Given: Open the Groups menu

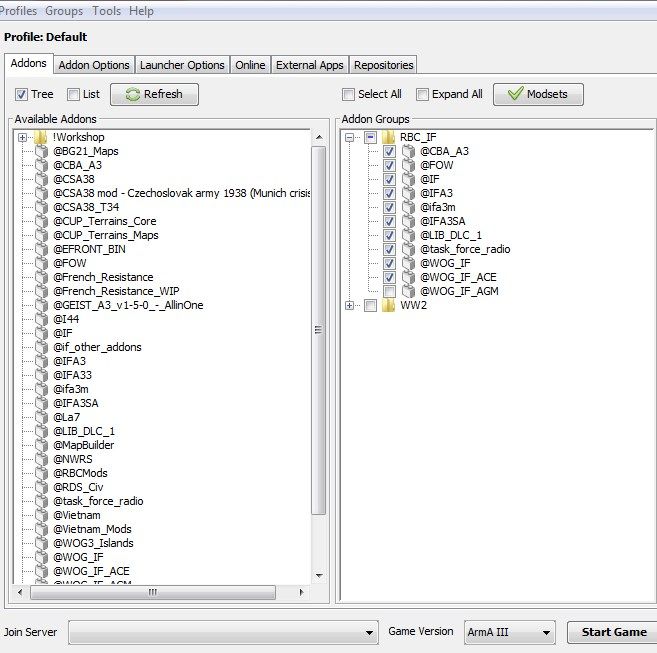Looking at the screenshot, I should pyautogui.click(x=64, y=11).
